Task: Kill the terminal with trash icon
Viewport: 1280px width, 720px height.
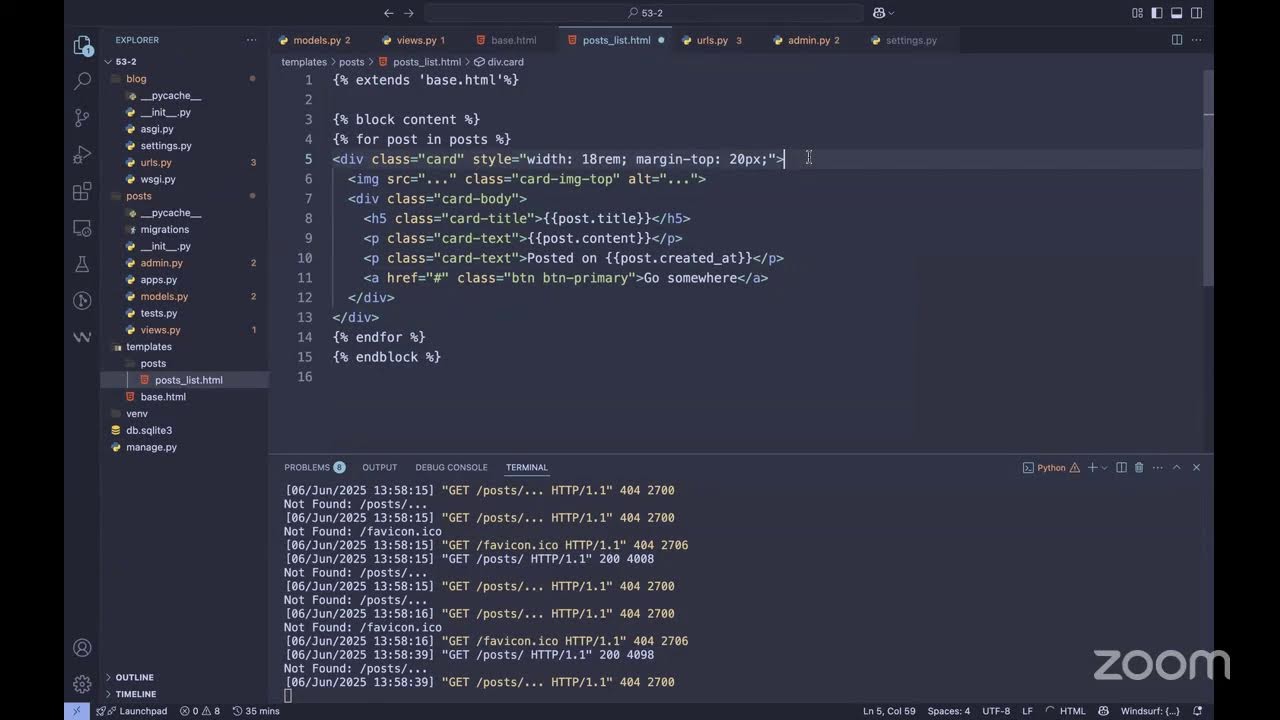Action: click(x=1139, y=467)
